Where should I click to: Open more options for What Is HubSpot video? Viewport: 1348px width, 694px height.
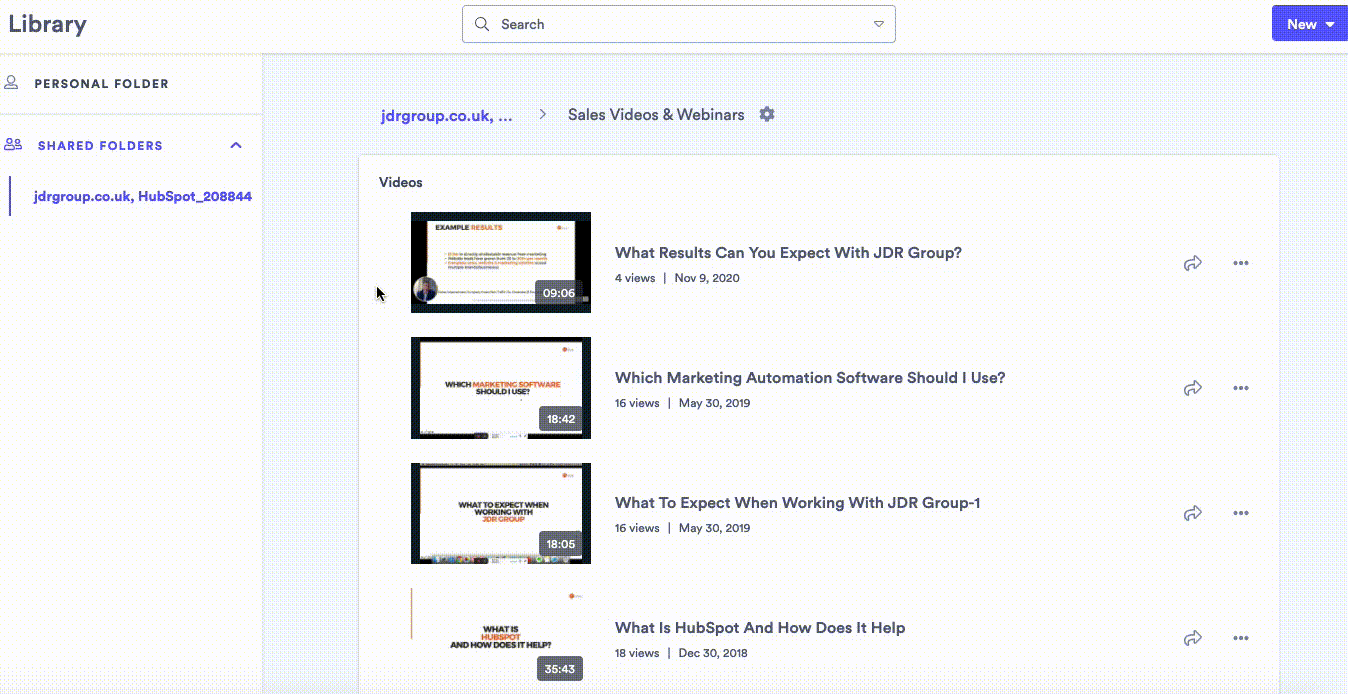1241,638
